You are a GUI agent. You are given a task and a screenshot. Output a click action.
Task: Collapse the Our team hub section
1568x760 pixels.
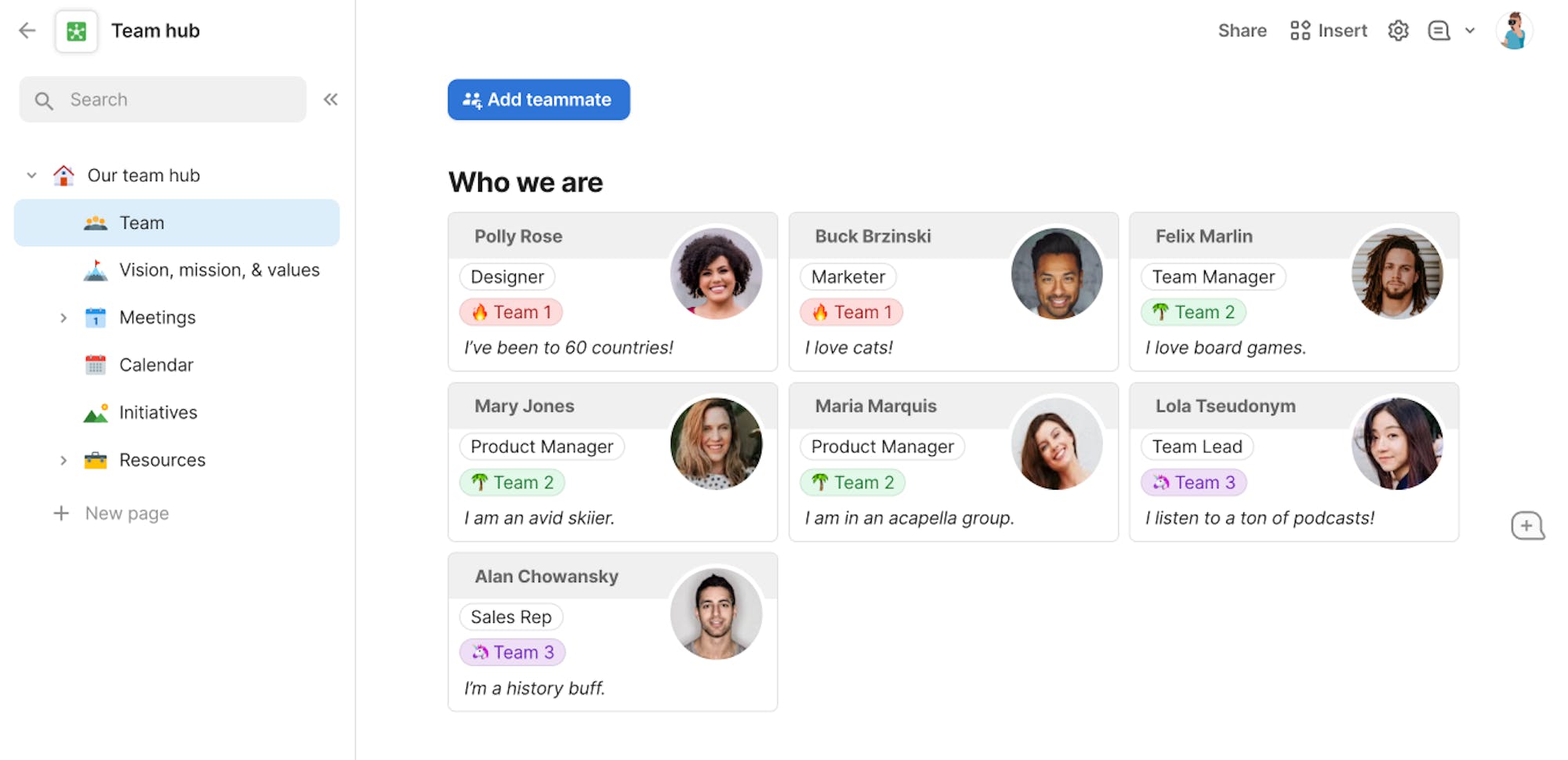(x=31, y=176)
